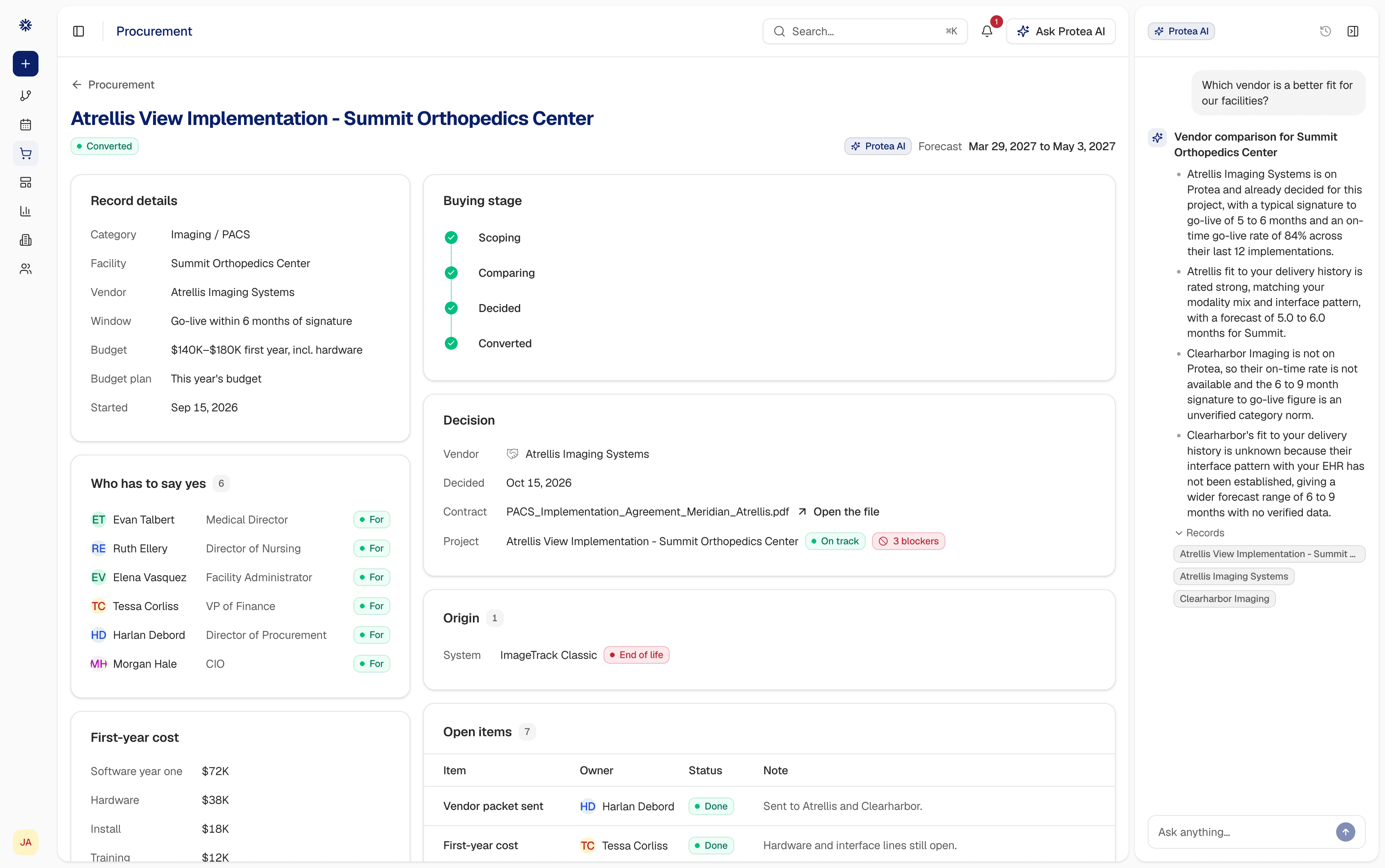1385x868 pixels.
Task: Open Atrellis View Implementation record chip
Action: click(1269, 554)
